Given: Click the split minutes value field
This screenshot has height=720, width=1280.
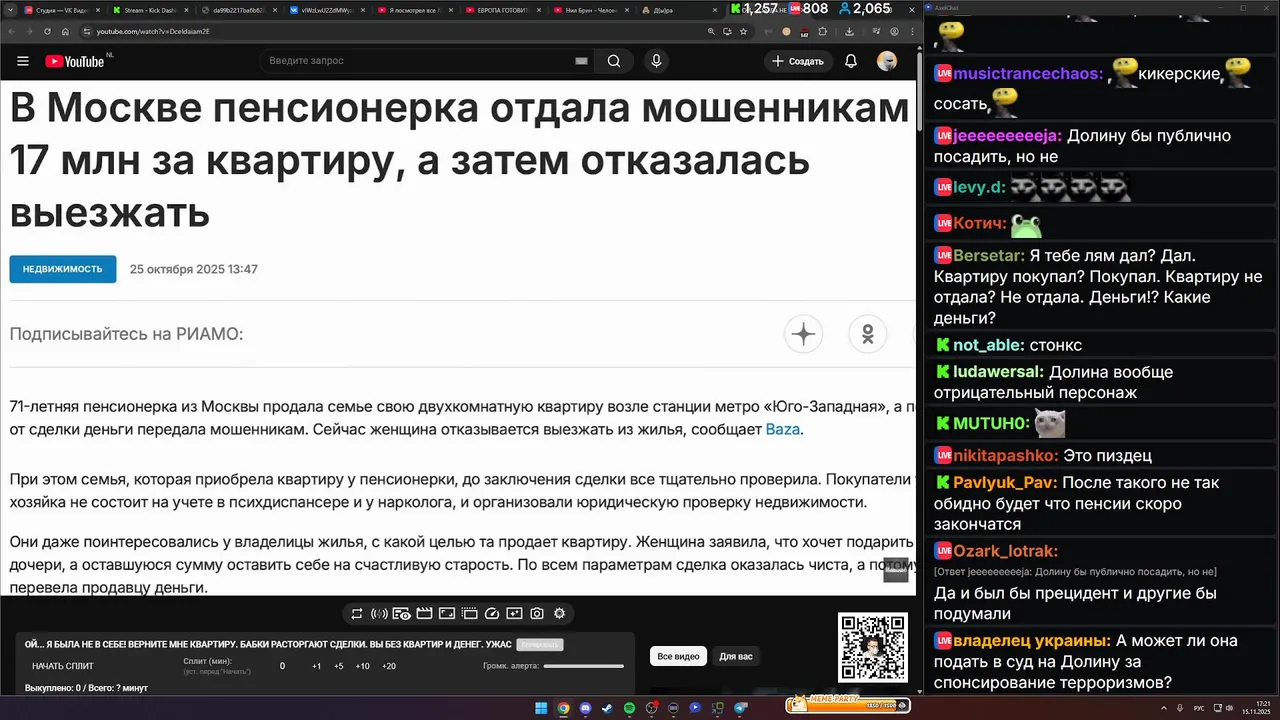Looking at the screenshot, I should pyautogui.click(x=282, y=666).
